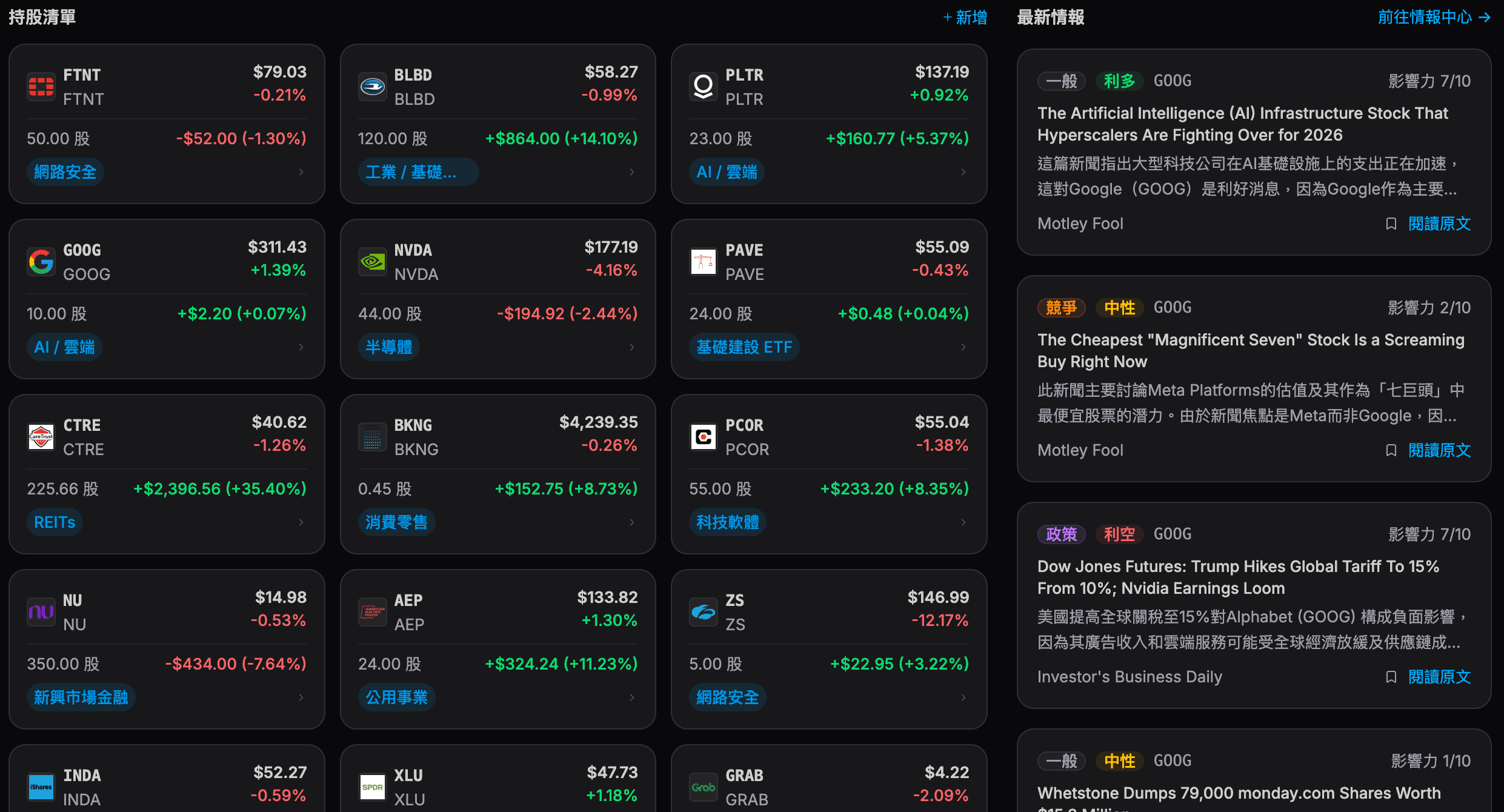Click the Google logo on the GOOG card
Screen dimensions: 1504x812
[41, 262]
